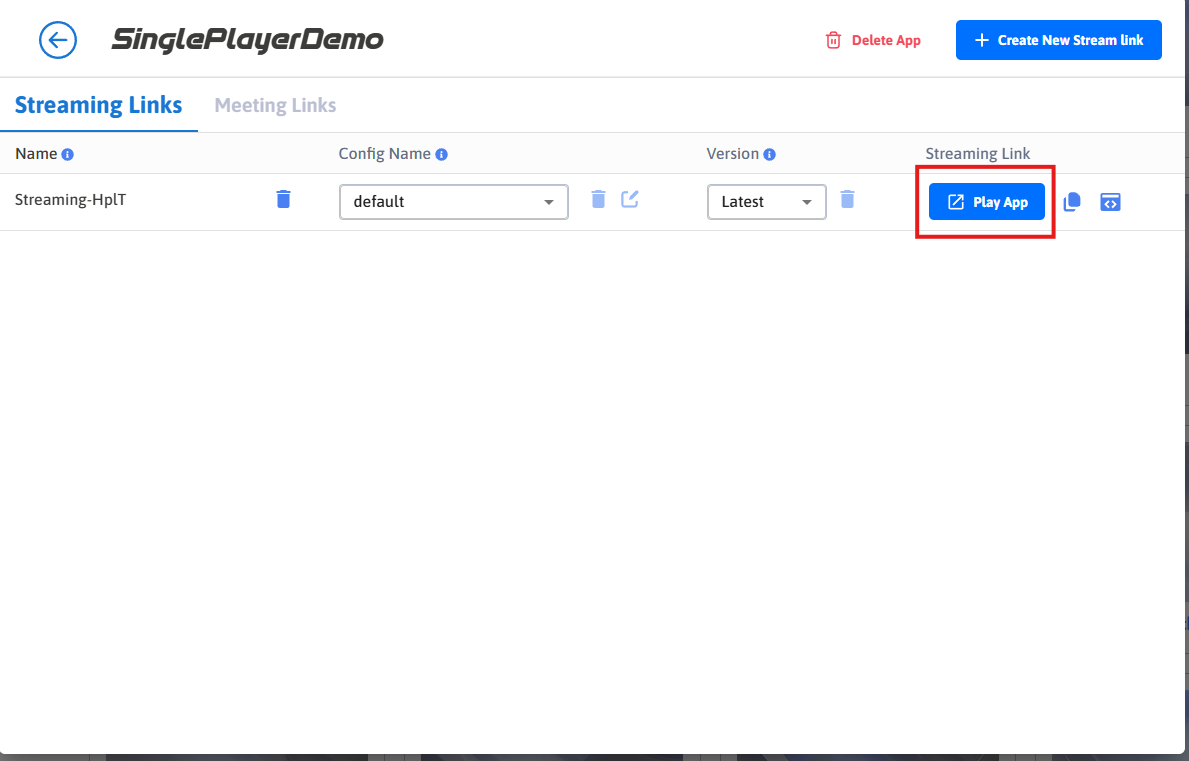Launch the stream with Play App
This screenshot has width=1189, height=761.
pyautogui.click(x=986, y=202)
